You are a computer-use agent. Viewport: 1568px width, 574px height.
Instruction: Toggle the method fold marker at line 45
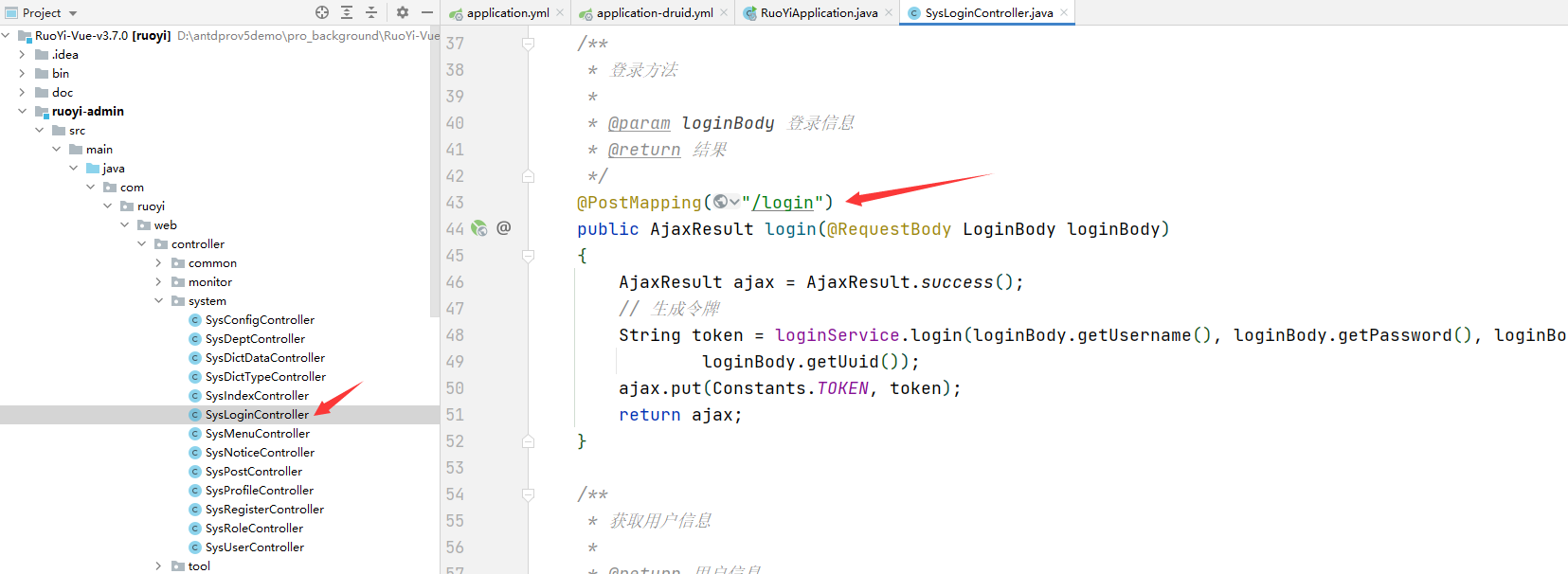[x=529, y=256]
